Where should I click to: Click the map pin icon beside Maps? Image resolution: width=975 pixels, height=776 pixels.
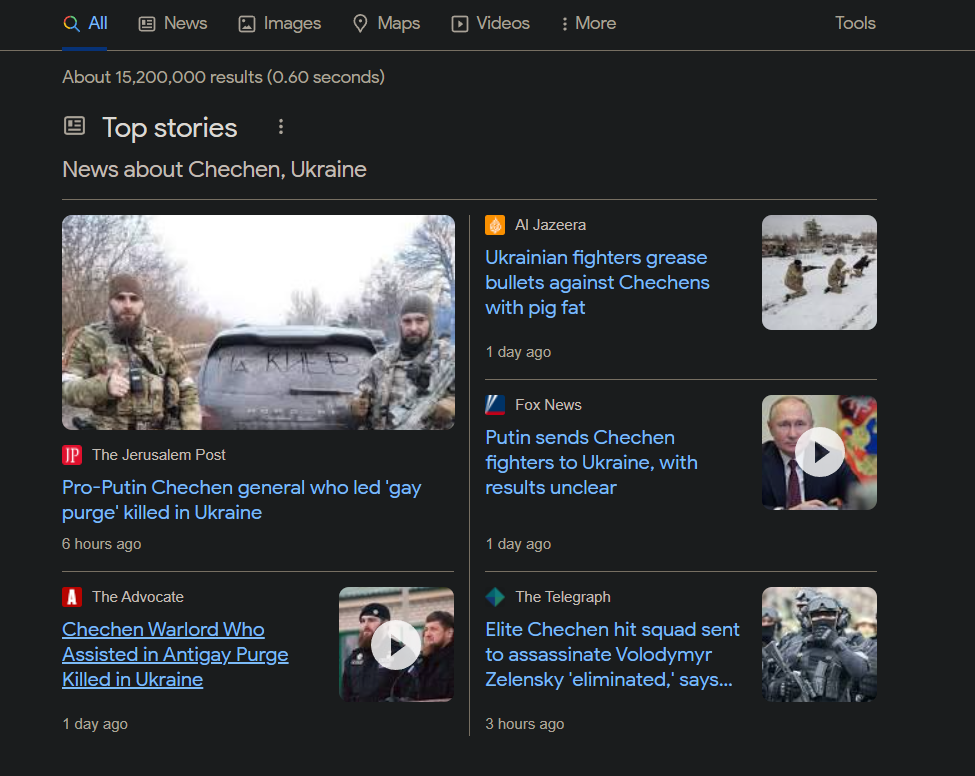point(360,24)
